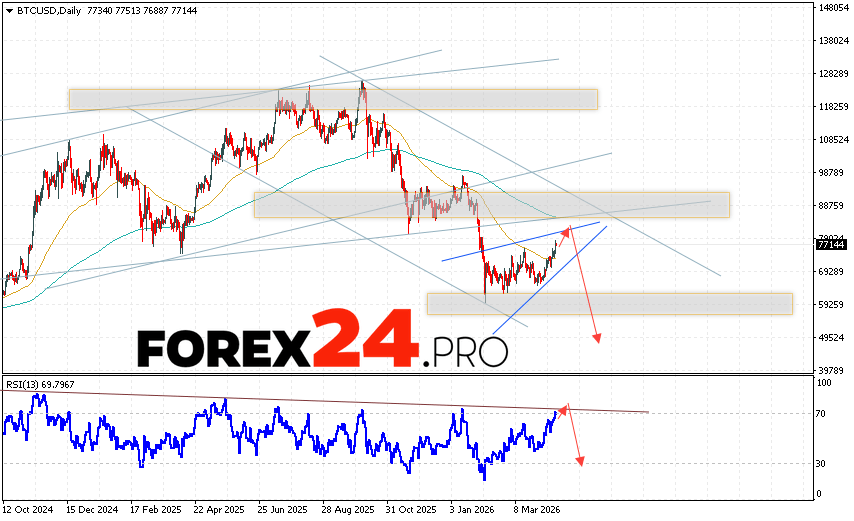
Task: Select the upper gray resistance zone near 118249
Action: [332, 99]
